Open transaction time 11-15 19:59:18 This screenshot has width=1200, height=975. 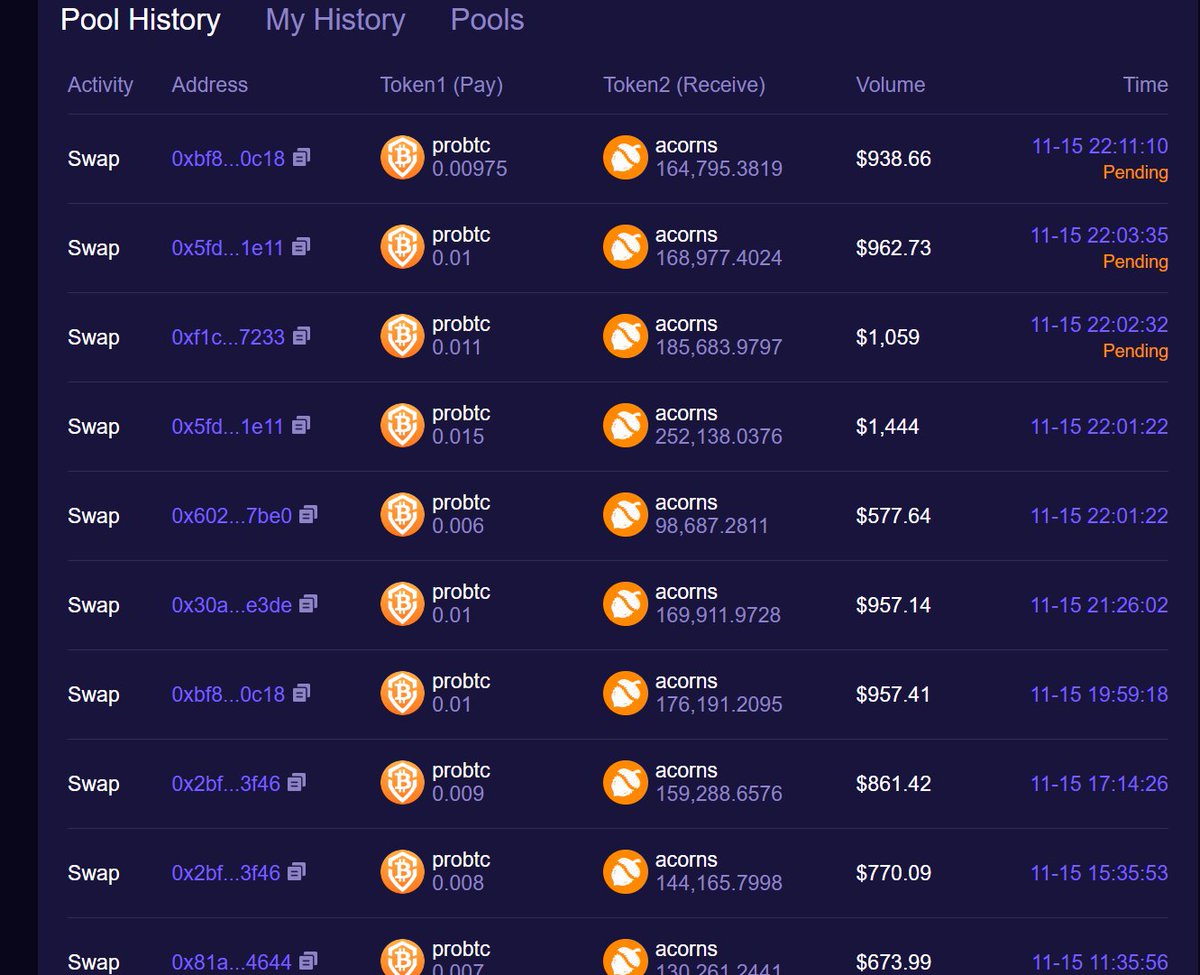coord(1099,694)
